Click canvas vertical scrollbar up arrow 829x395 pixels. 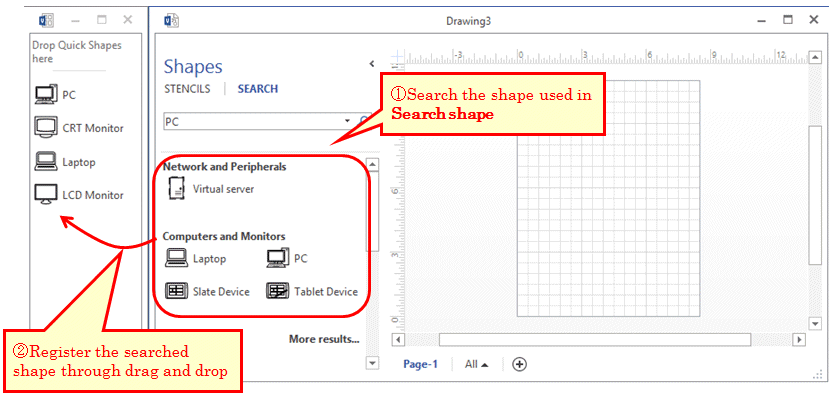click(815, 57)
